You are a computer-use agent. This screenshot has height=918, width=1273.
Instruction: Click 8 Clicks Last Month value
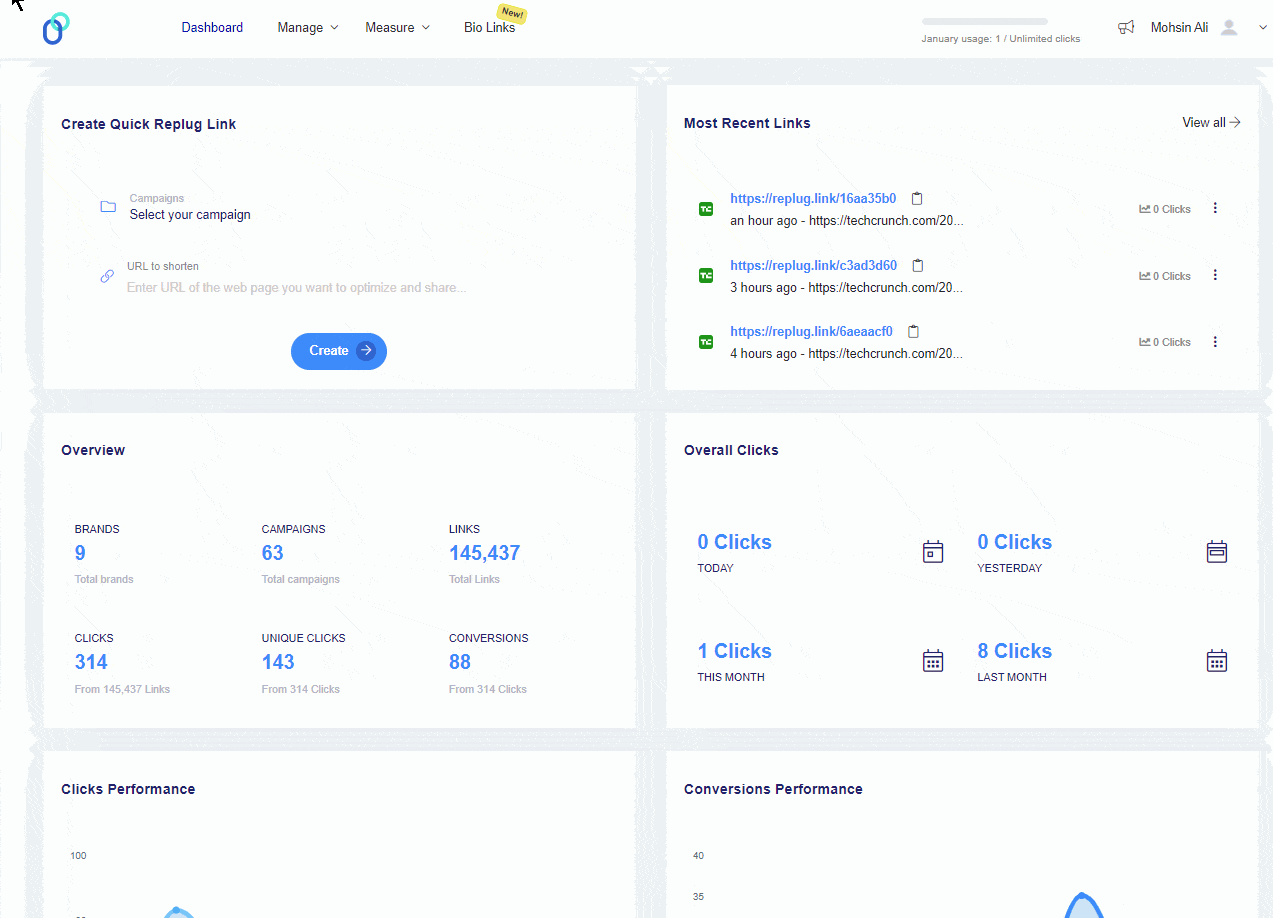[x=1014, y=651]
